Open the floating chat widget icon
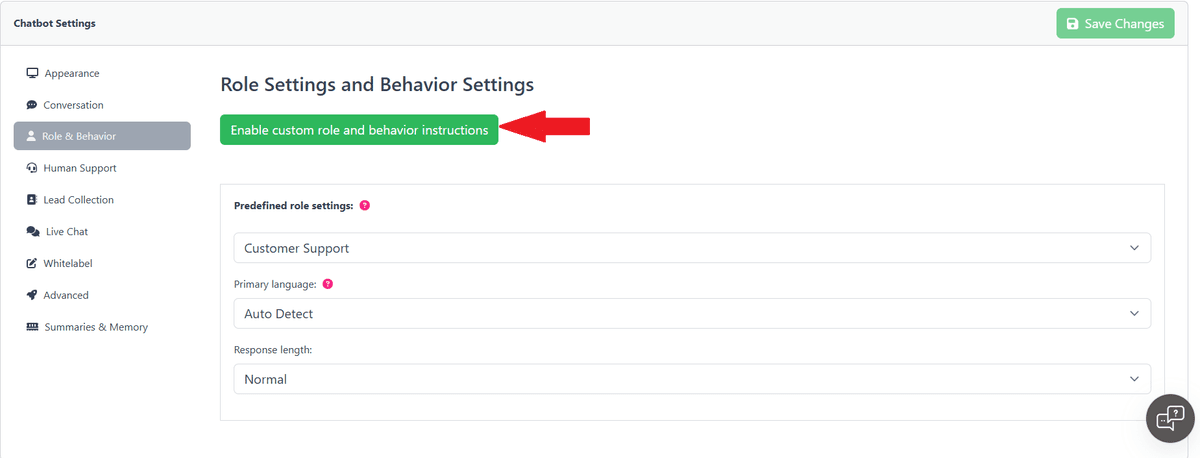Viewport: 1200px width, 458px height. coord(1169,417)
